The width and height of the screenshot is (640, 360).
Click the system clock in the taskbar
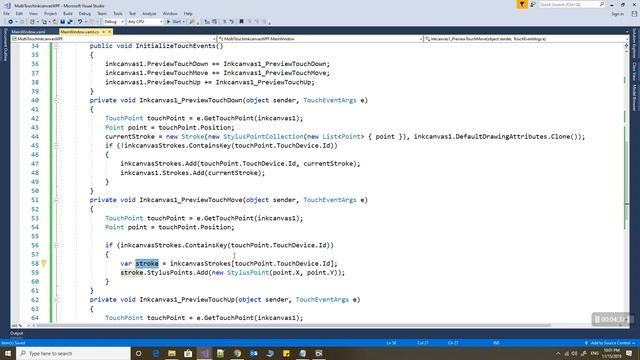click(x=611, y=353)
